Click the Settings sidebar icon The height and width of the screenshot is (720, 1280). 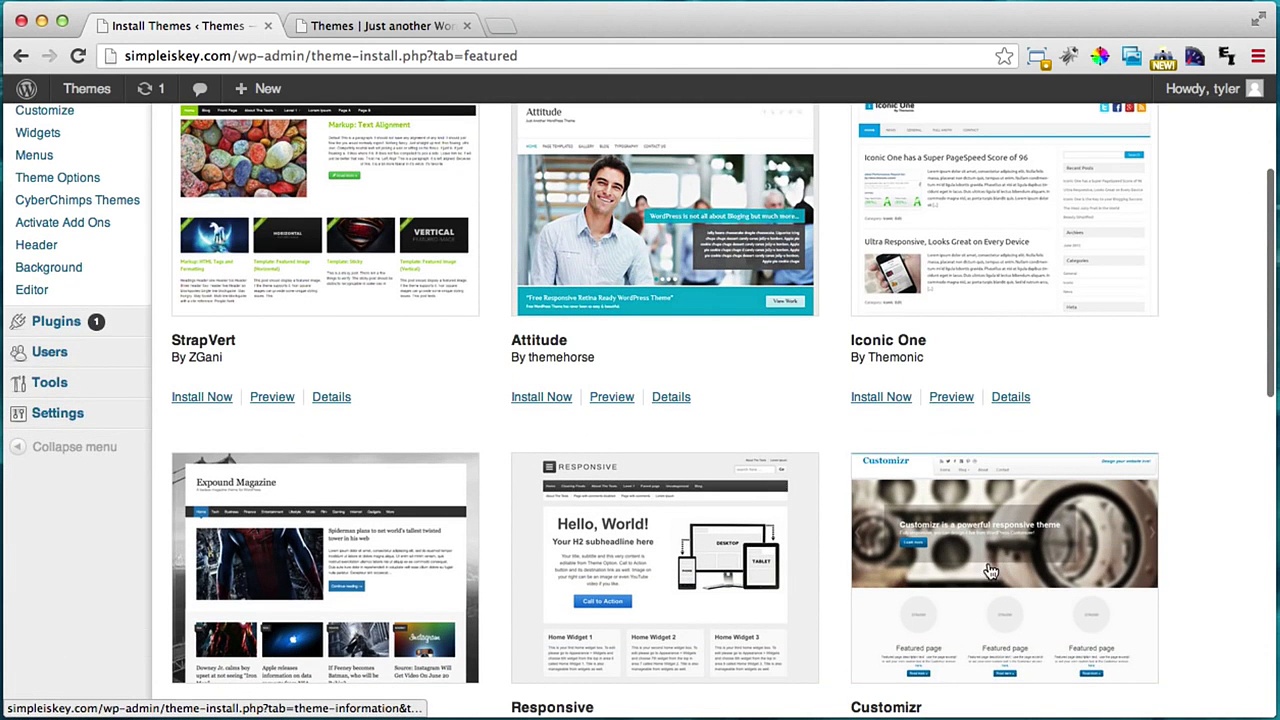[18, 413]
